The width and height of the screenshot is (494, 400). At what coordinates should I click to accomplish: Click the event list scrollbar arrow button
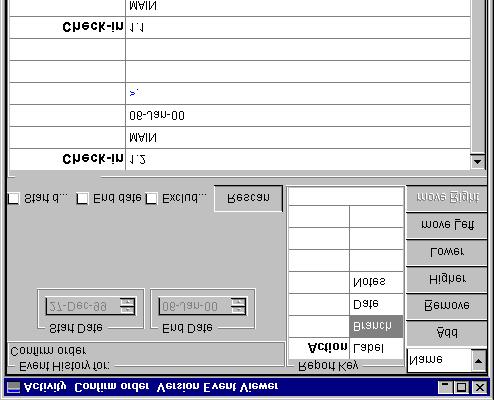pos(478,162)
